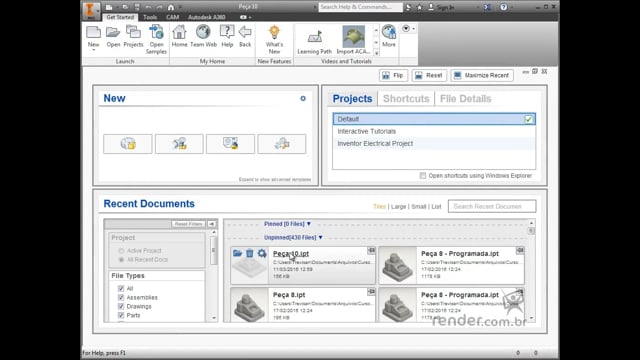
Task: Select the Active Project radio button
Action: coord(121,251)
